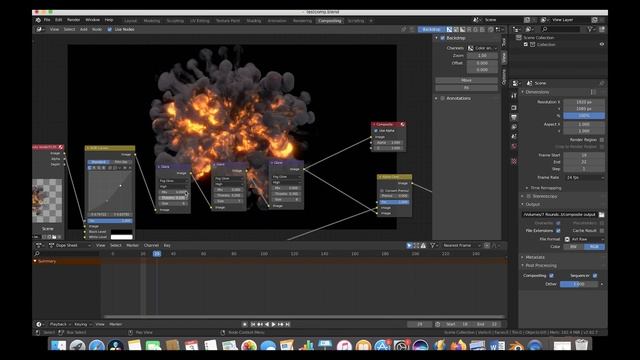This screenshot has width=640, height=360.
Task: Open the File menu
Action: click(47, 20)
